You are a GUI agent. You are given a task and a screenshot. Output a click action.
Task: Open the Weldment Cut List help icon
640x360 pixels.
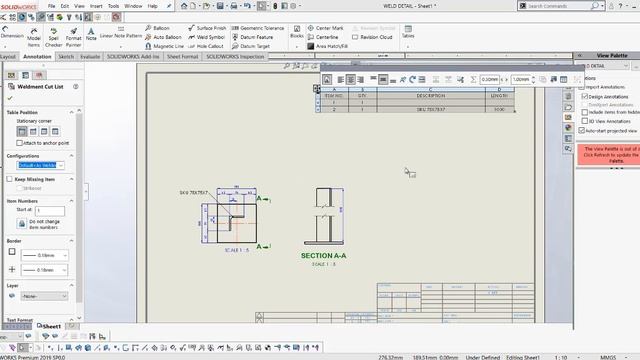pyautogui.click(x=76, y=87)
